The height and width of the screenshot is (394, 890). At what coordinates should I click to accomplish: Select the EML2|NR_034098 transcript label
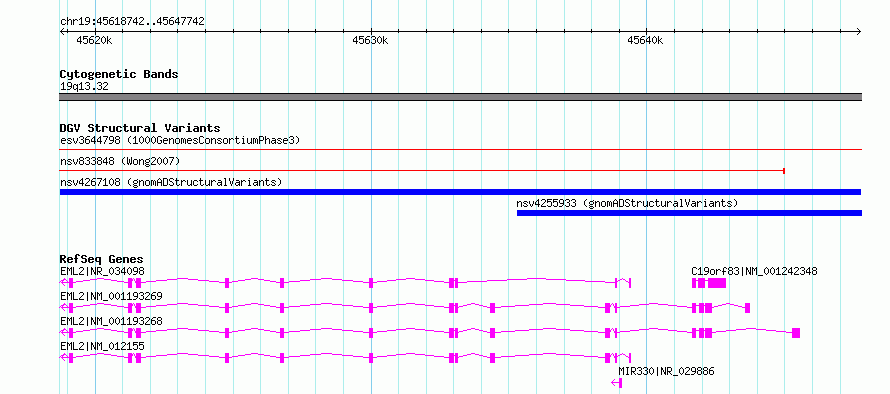[102, 271]
